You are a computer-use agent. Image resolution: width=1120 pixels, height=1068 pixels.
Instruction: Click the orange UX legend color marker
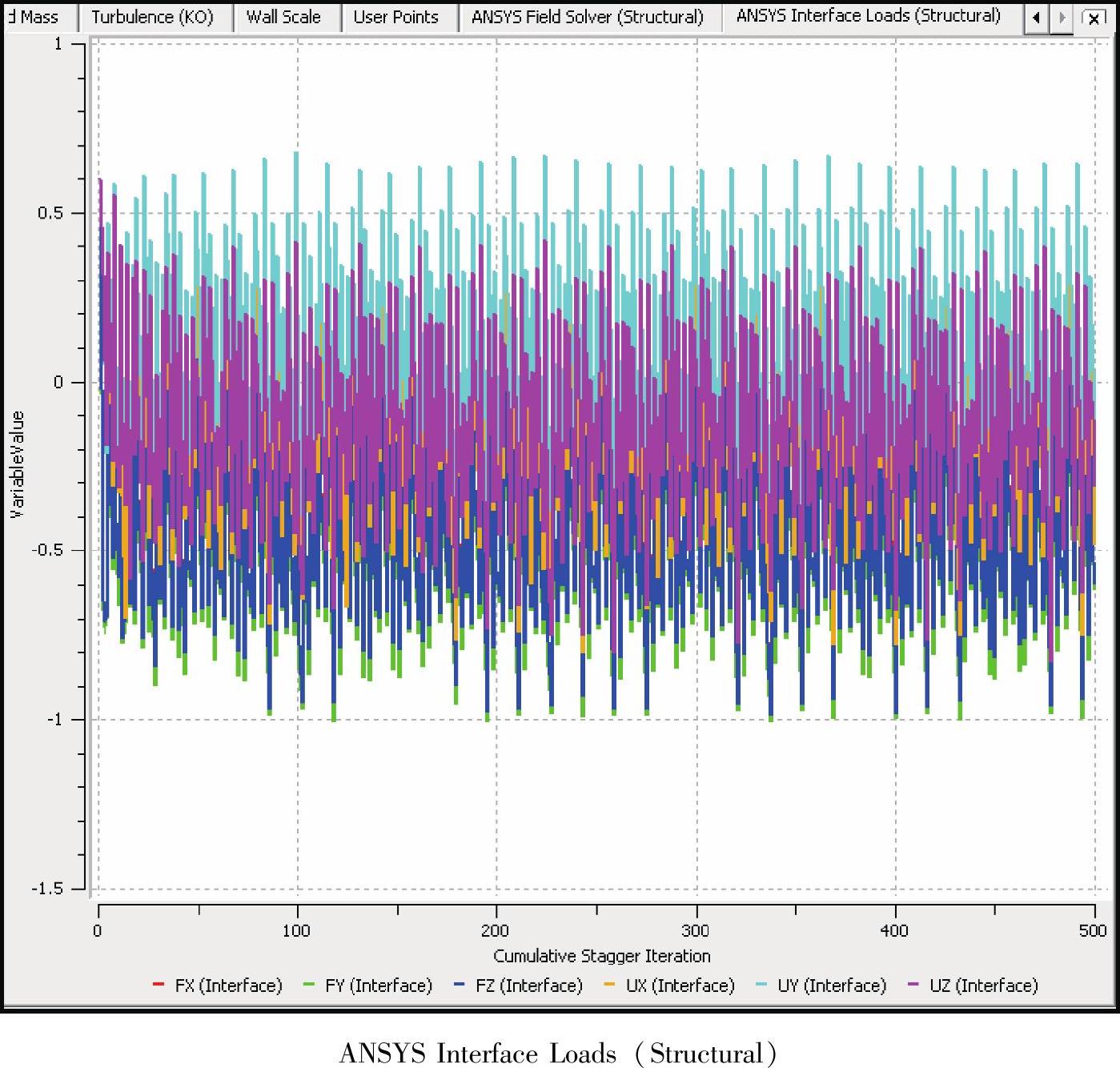[609, 984]
